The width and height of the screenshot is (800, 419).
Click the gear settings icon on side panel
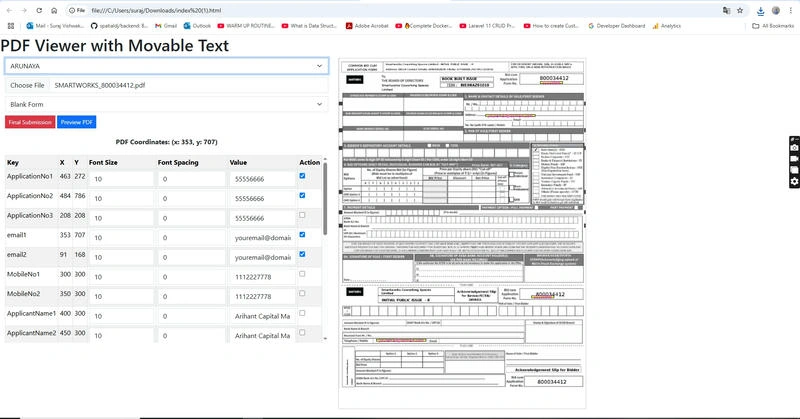coord(794,181)
